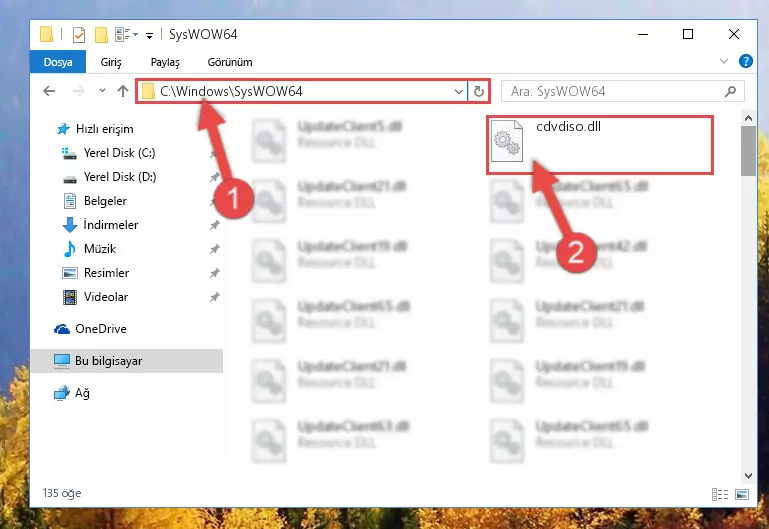
Task: Open Videolar in the sidebar
Action: click(95, 297)
